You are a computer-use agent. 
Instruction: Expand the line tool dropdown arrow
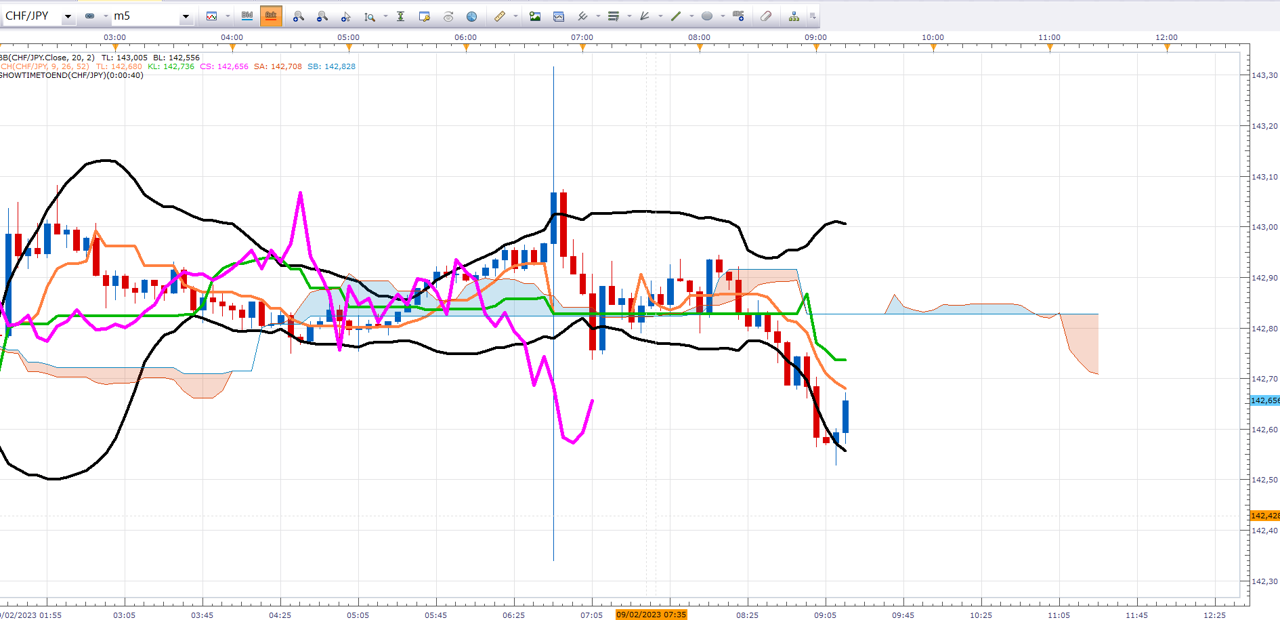coord(692,17)
